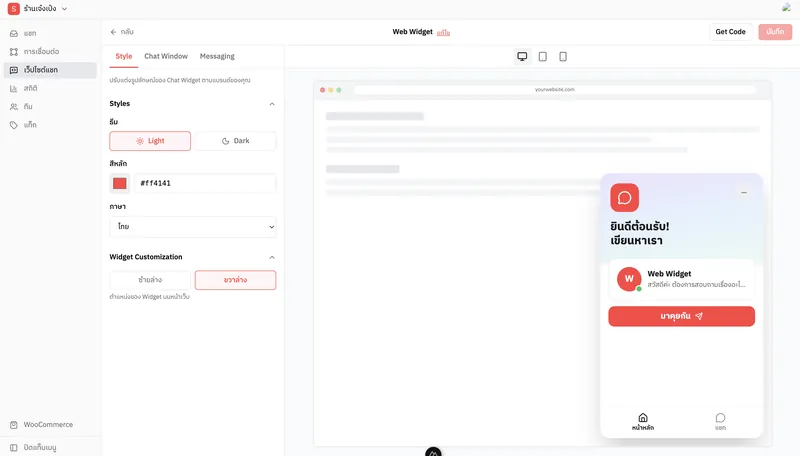Click the red start chat button
Viewport: 800px width, 456px height.
682,316
